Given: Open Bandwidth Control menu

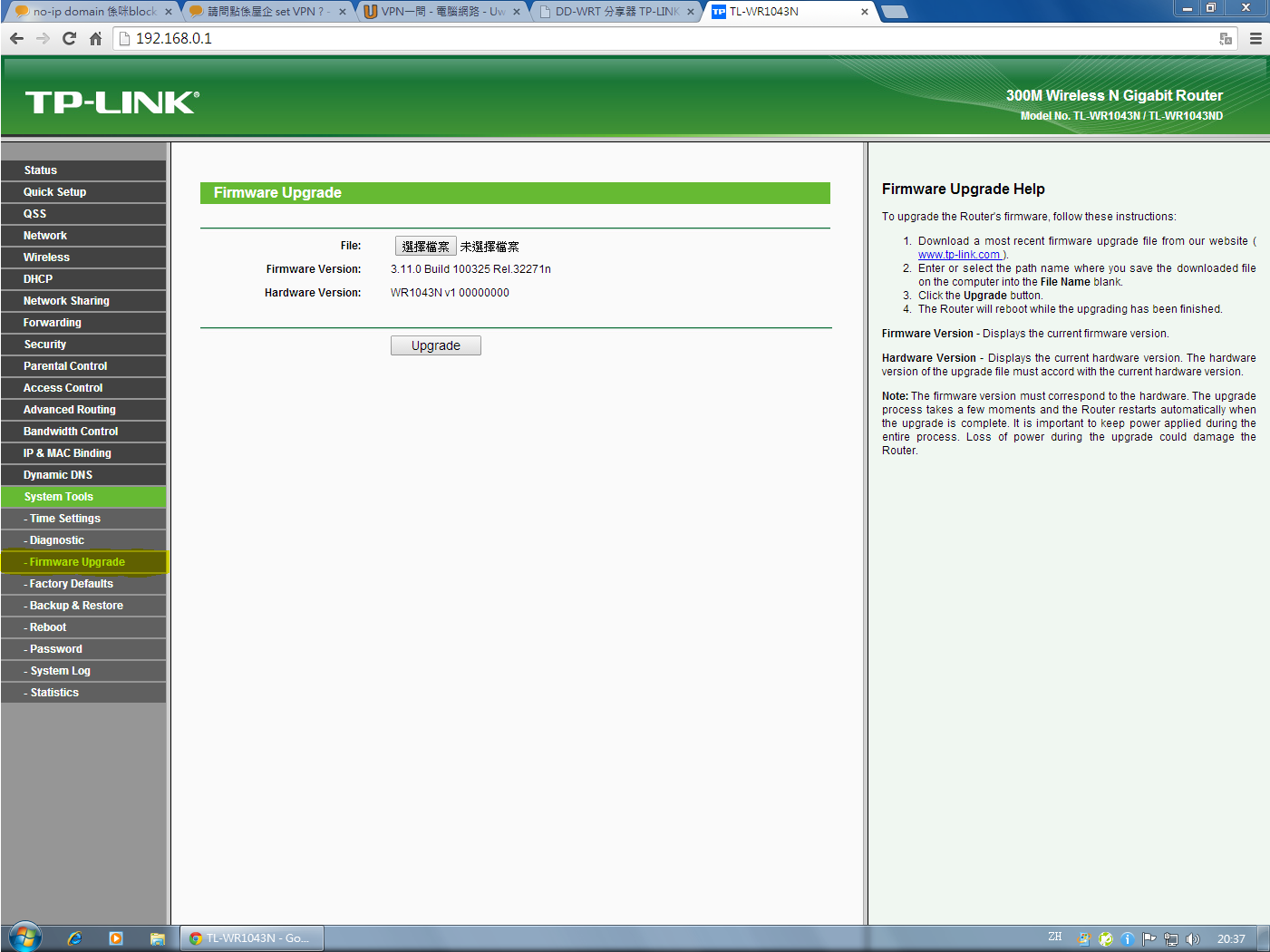Looking at the screenshot, I should coord(83,432).
